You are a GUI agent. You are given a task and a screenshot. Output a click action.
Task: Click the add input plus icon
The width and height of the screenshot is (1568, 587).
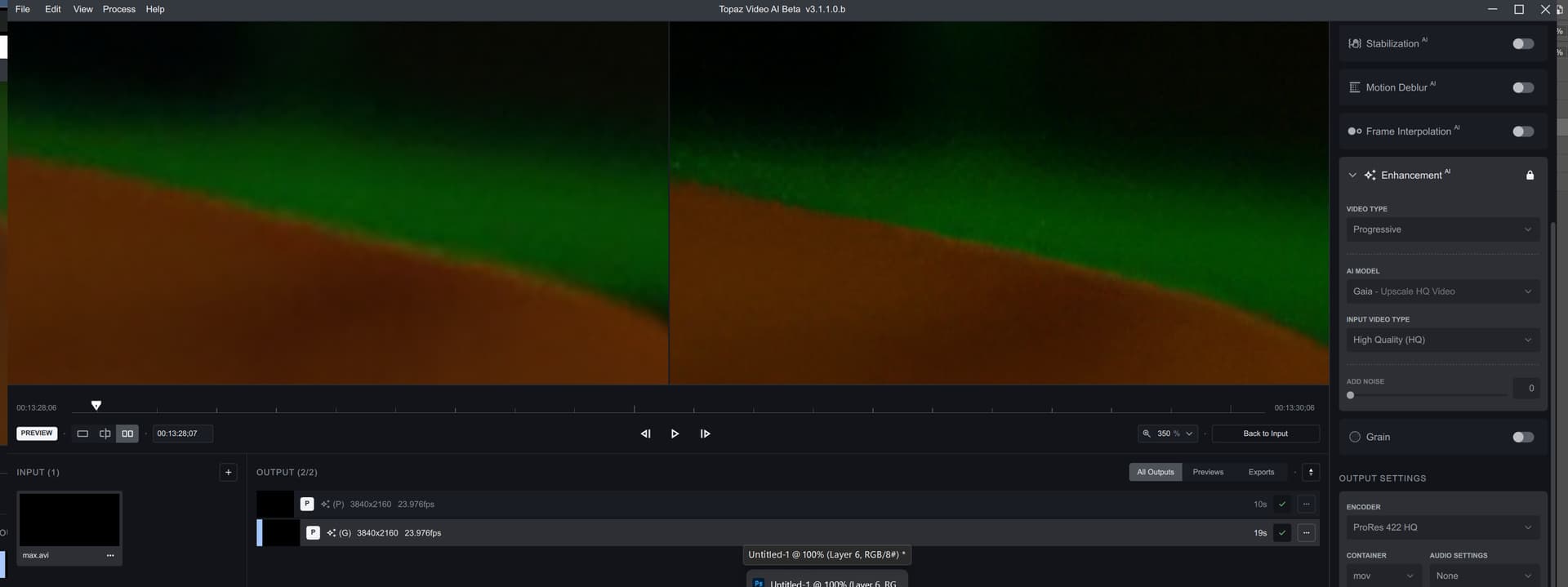(228, 472)
